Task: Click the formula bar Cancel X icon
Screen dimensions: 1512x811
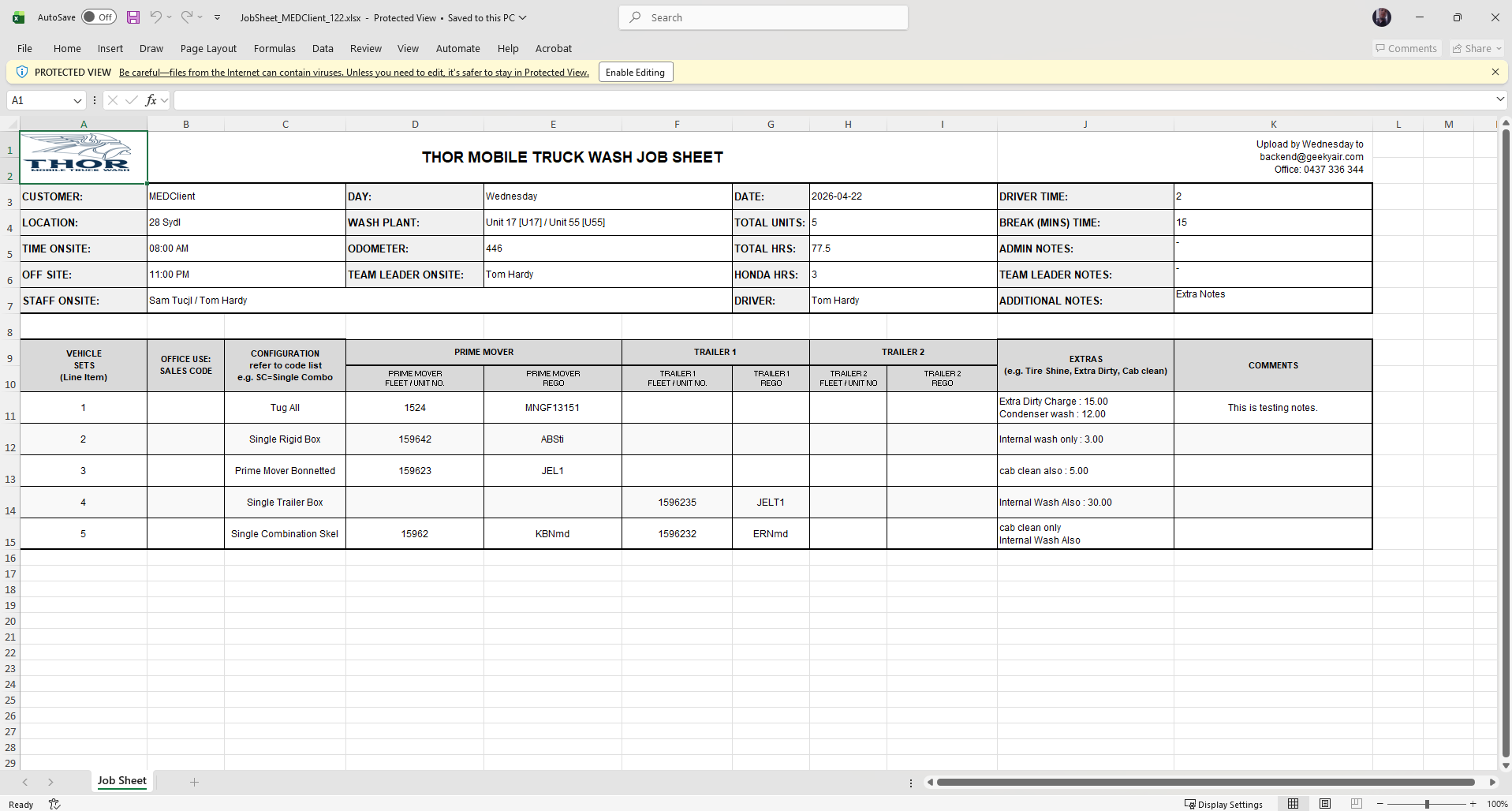Action: [113, 100]
